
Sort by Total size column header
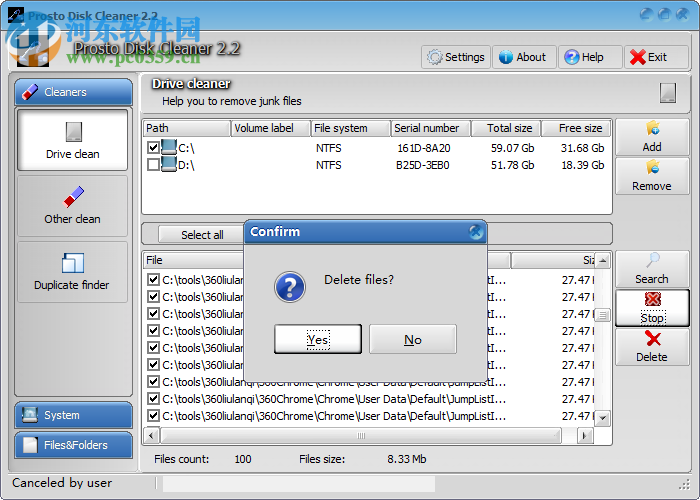coord(506,128)
